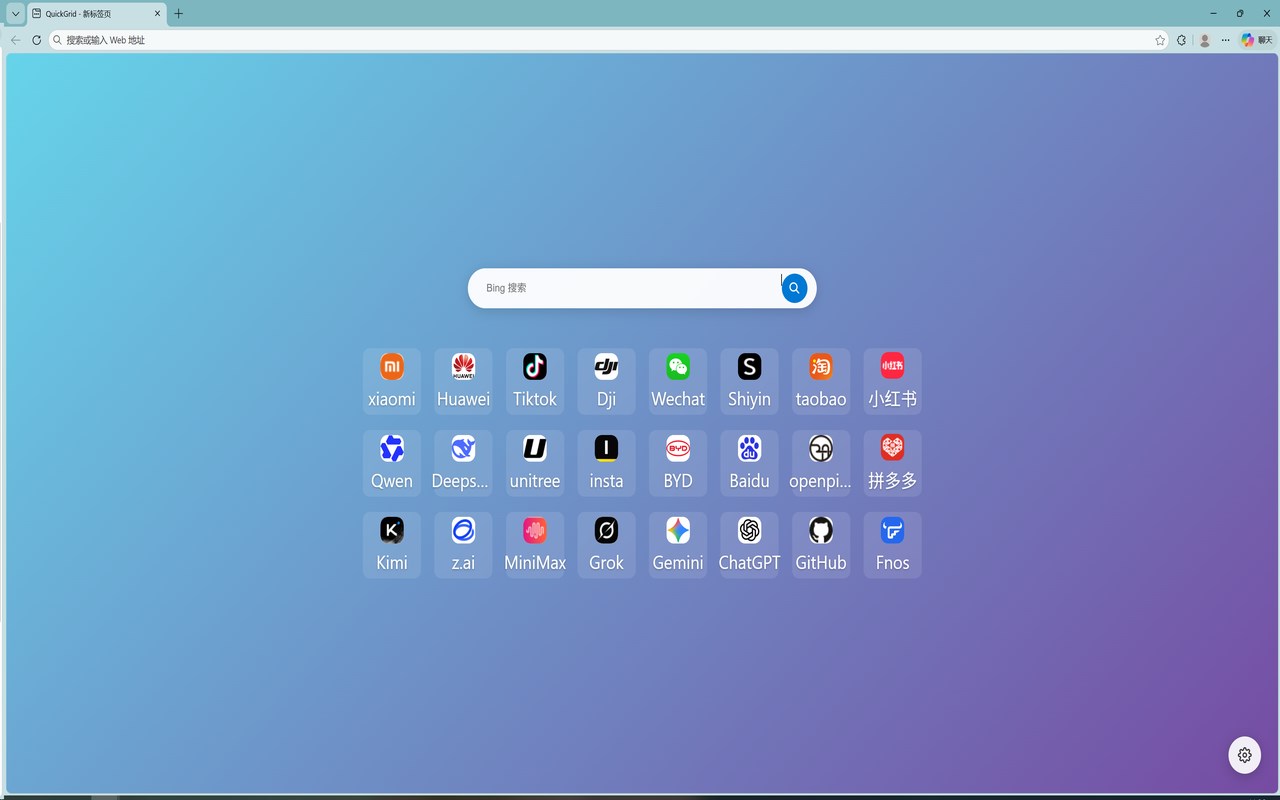Open the Gemini shortcut
Viewport: 1280px width, 800px height.
(x=677, y=544)
